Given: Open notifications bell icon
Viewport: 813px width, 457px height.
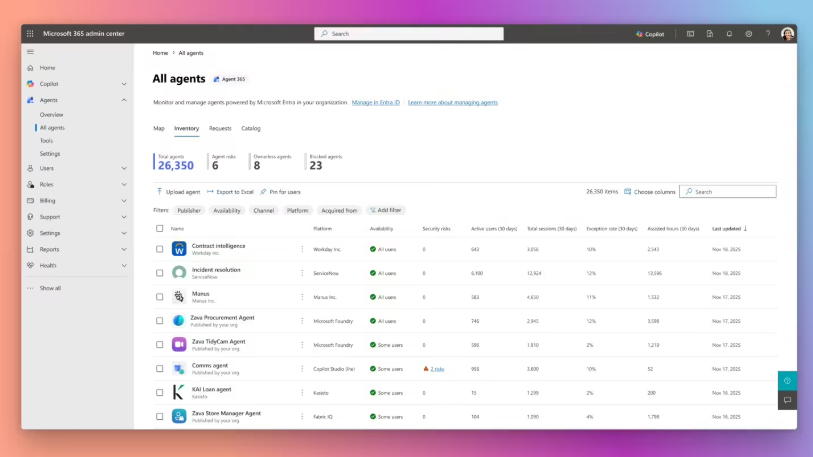Looking at the screenshot, I should tap(729, 33).
